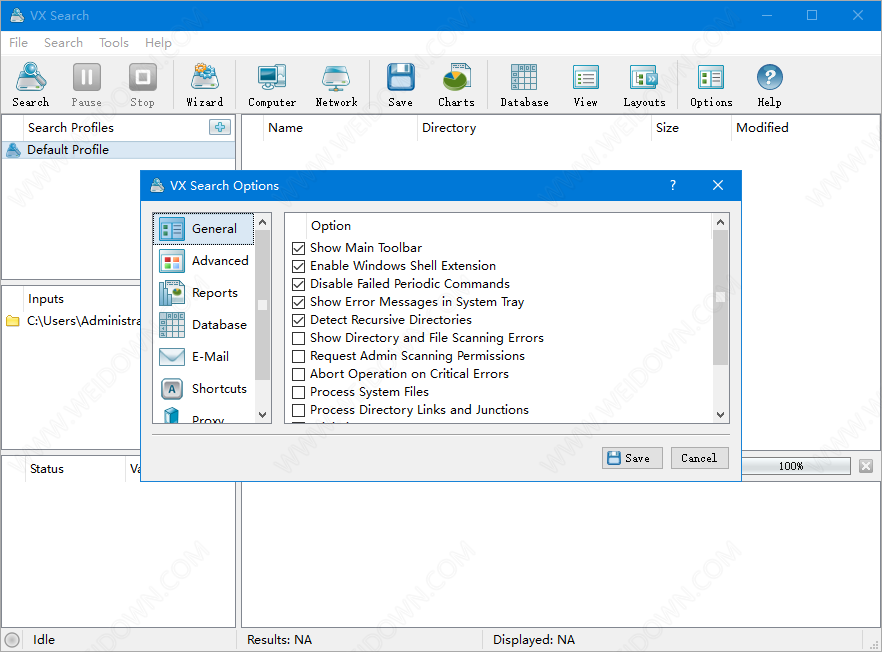Click the Displayed: NA status text

(534, 640)
